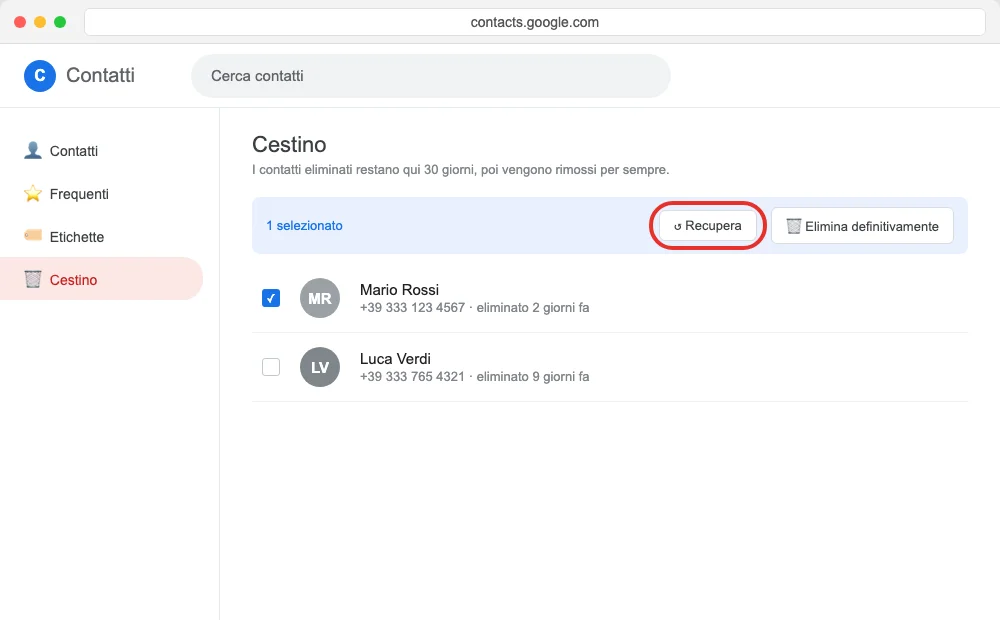Click the trash icon in Elimina definitivamente
This screenshot has height=620, width=1000.
tap(793, 226)
